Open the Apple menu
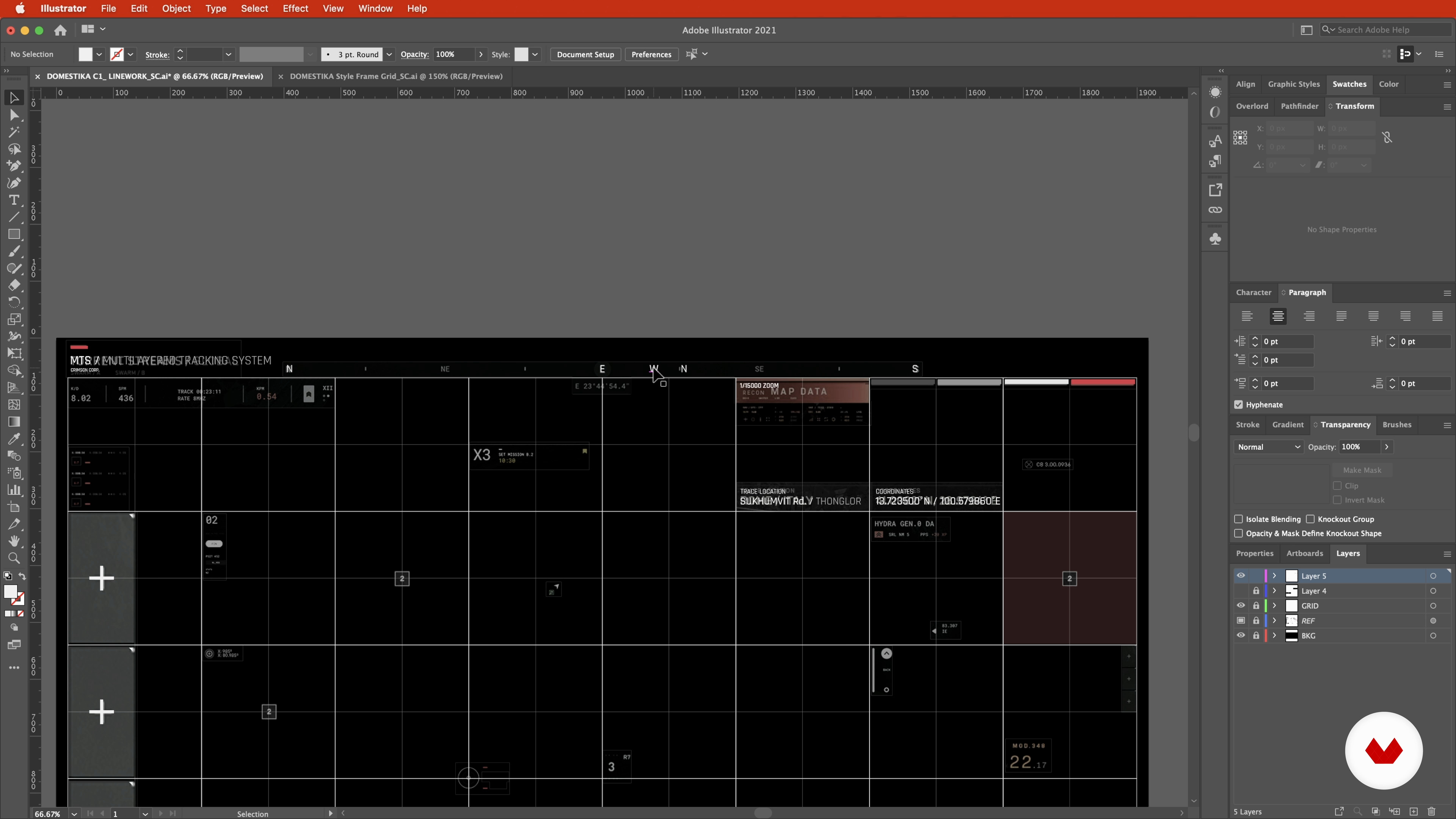Image resolution: width=1456 pixels, height=819 pixels. [20, 8]
